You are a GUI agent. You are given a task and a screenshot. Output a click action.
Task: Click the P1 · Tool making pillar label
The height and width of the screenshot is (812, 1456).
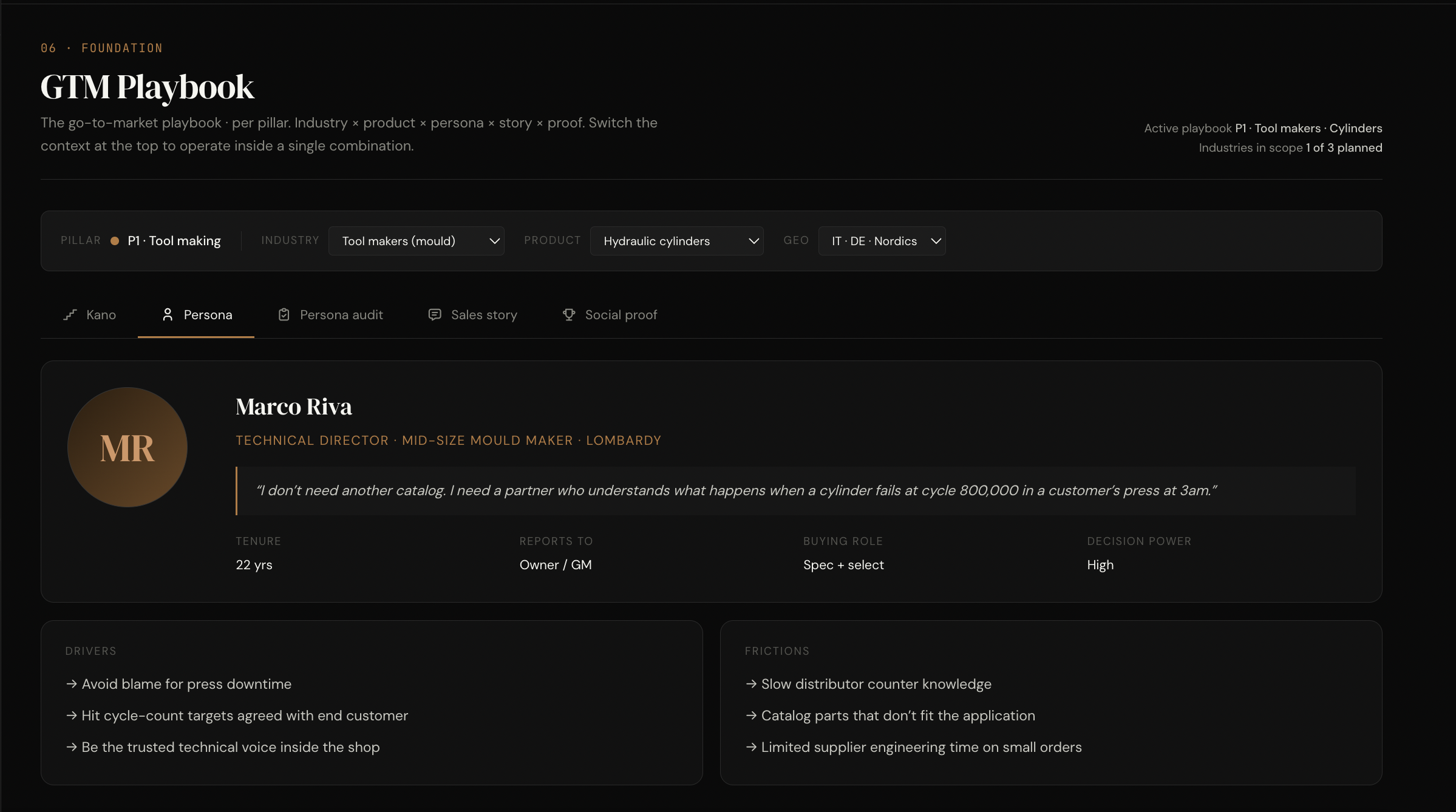click(x=174, y=241)
